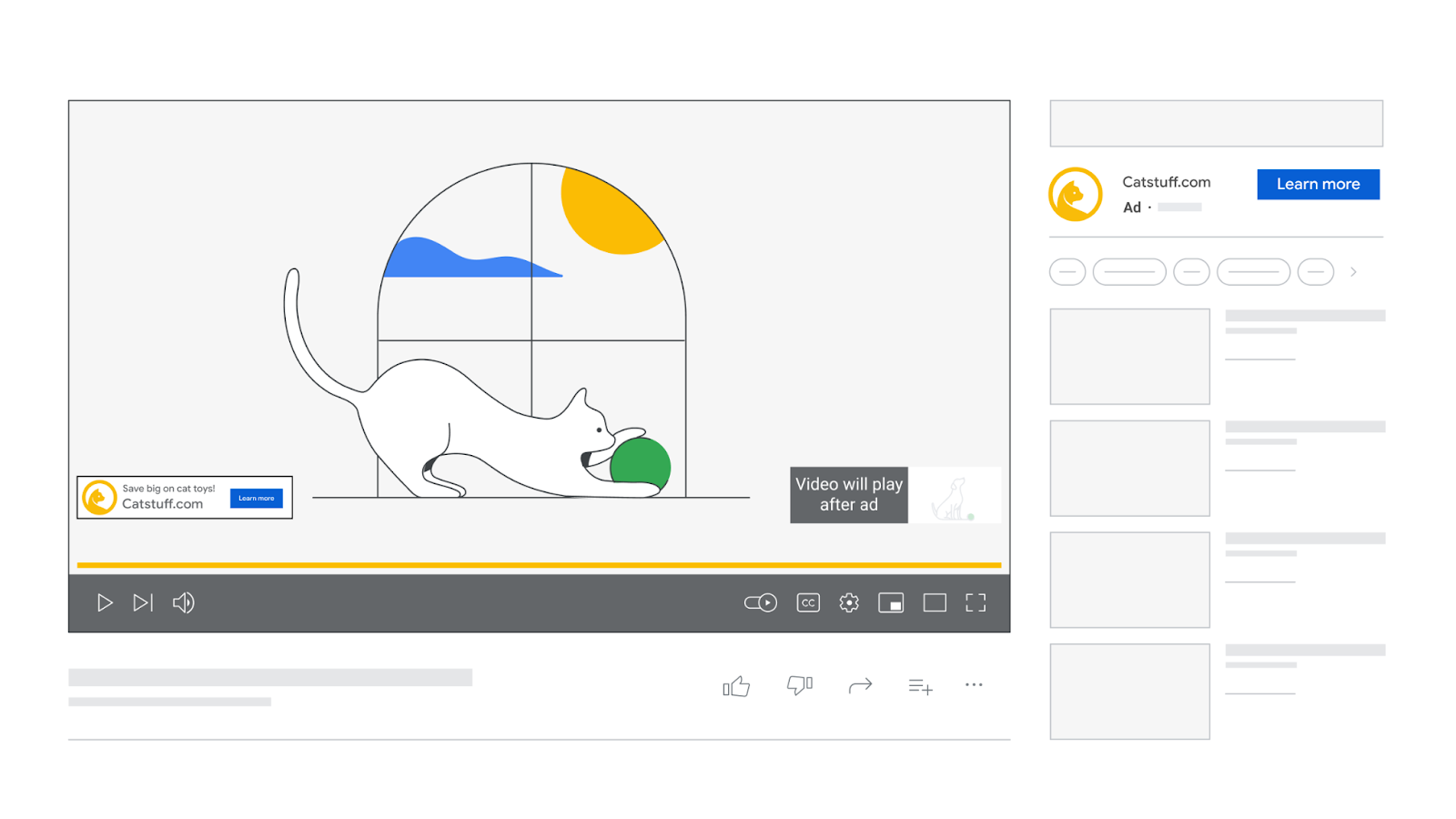This screenshot has height=819, width=1456.
Task: Open more actions three-dot menu
Action: [x=974, y=684]
